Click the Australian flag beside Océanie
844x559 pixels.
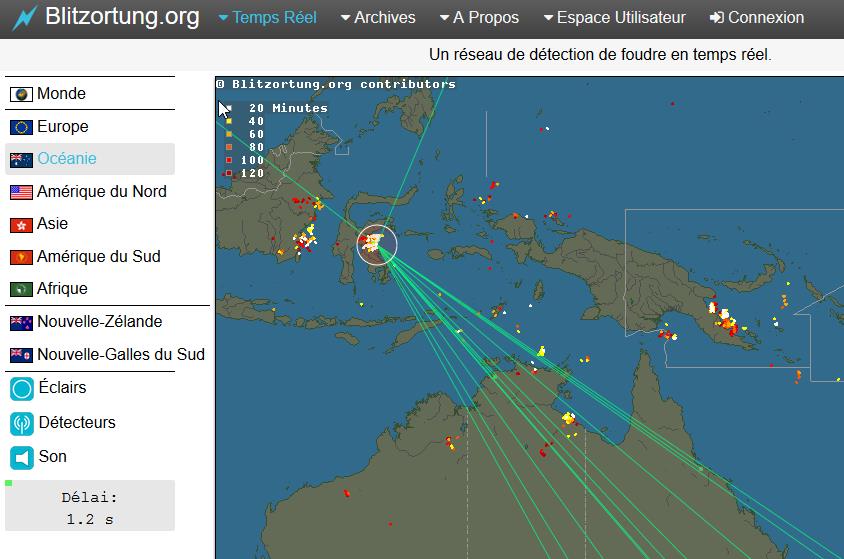tap(22, 160)
